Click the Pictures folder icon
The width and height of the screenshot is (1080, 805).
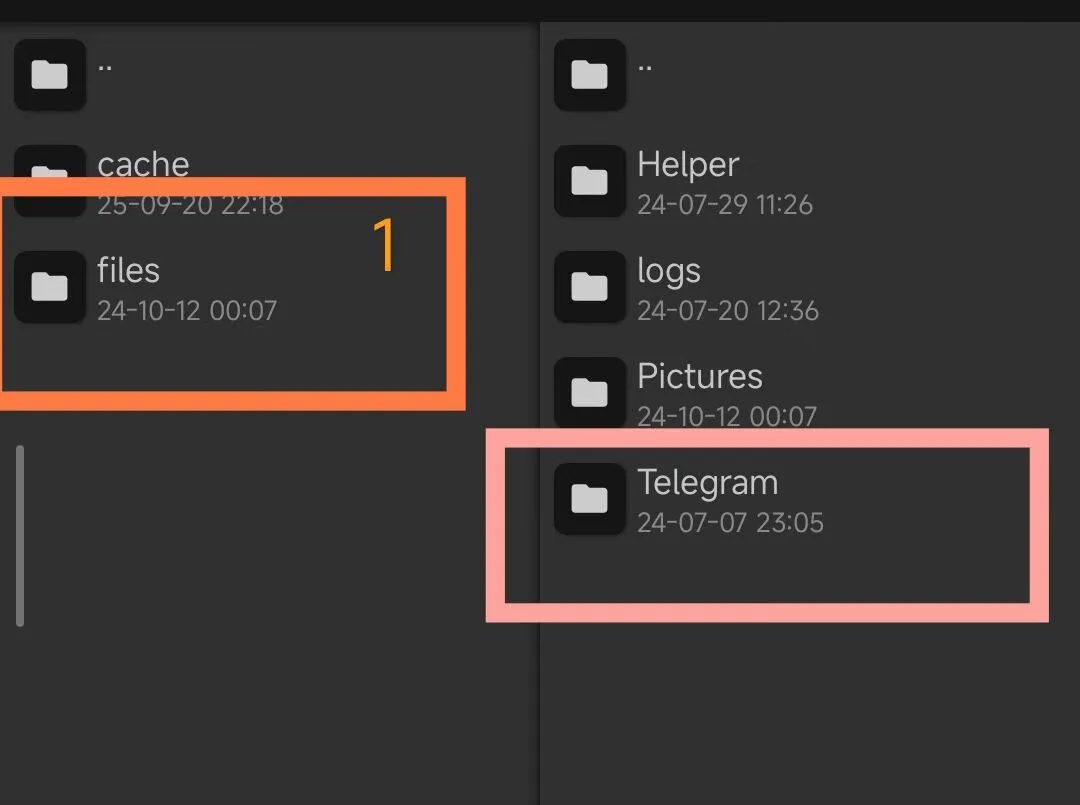pyautogui.click(x=590, y=393)
